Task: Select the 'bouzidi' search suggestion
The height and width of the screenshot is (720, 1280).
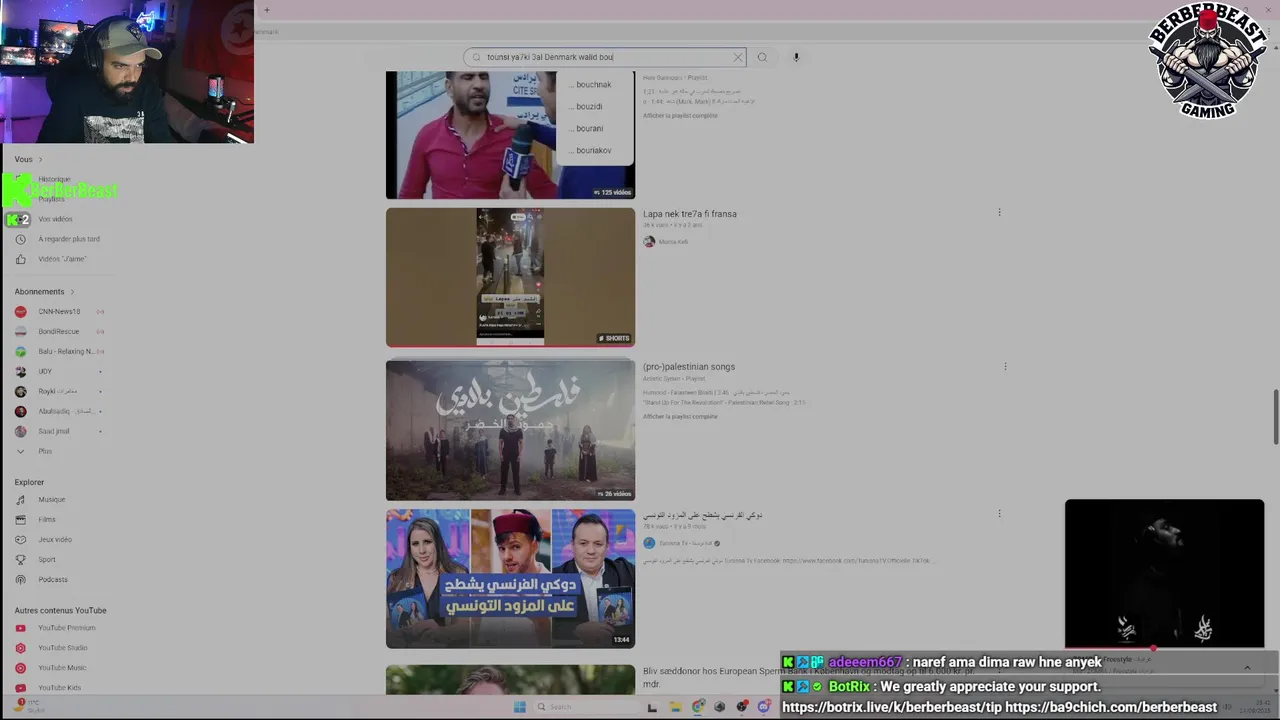Action: (x=594, y=107)
